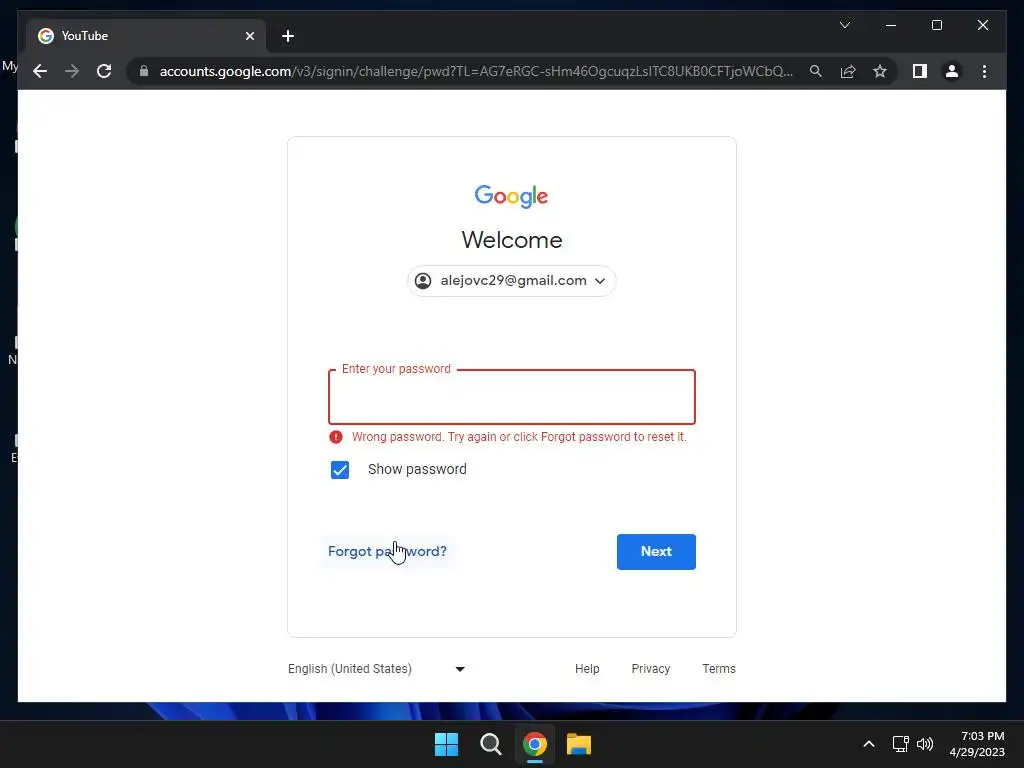This screenshot has width=1024, height=768.
Task: Click the Google logo
Action: click(511, 196)
